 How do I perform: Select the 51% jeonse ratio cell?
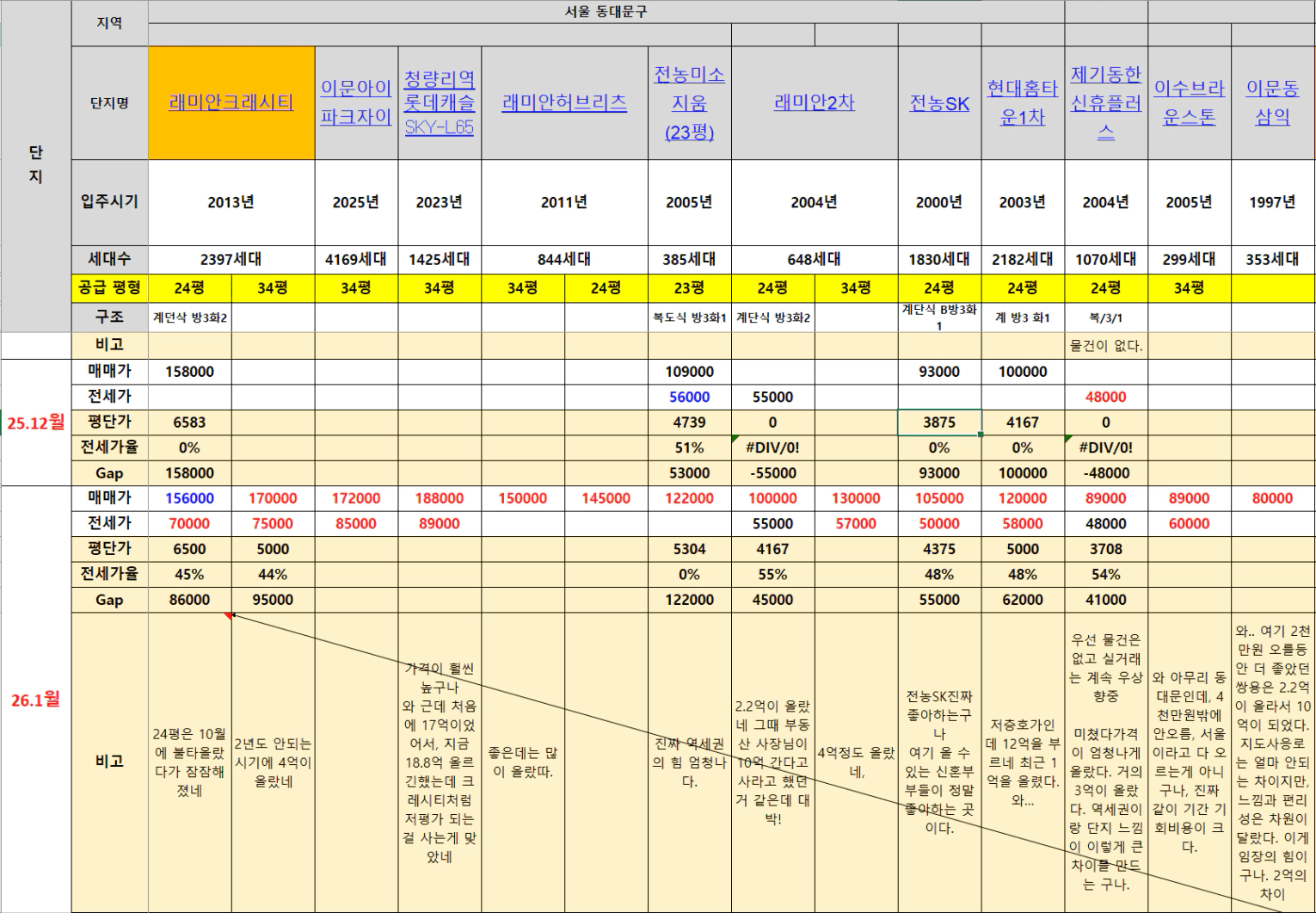point(690,447)
